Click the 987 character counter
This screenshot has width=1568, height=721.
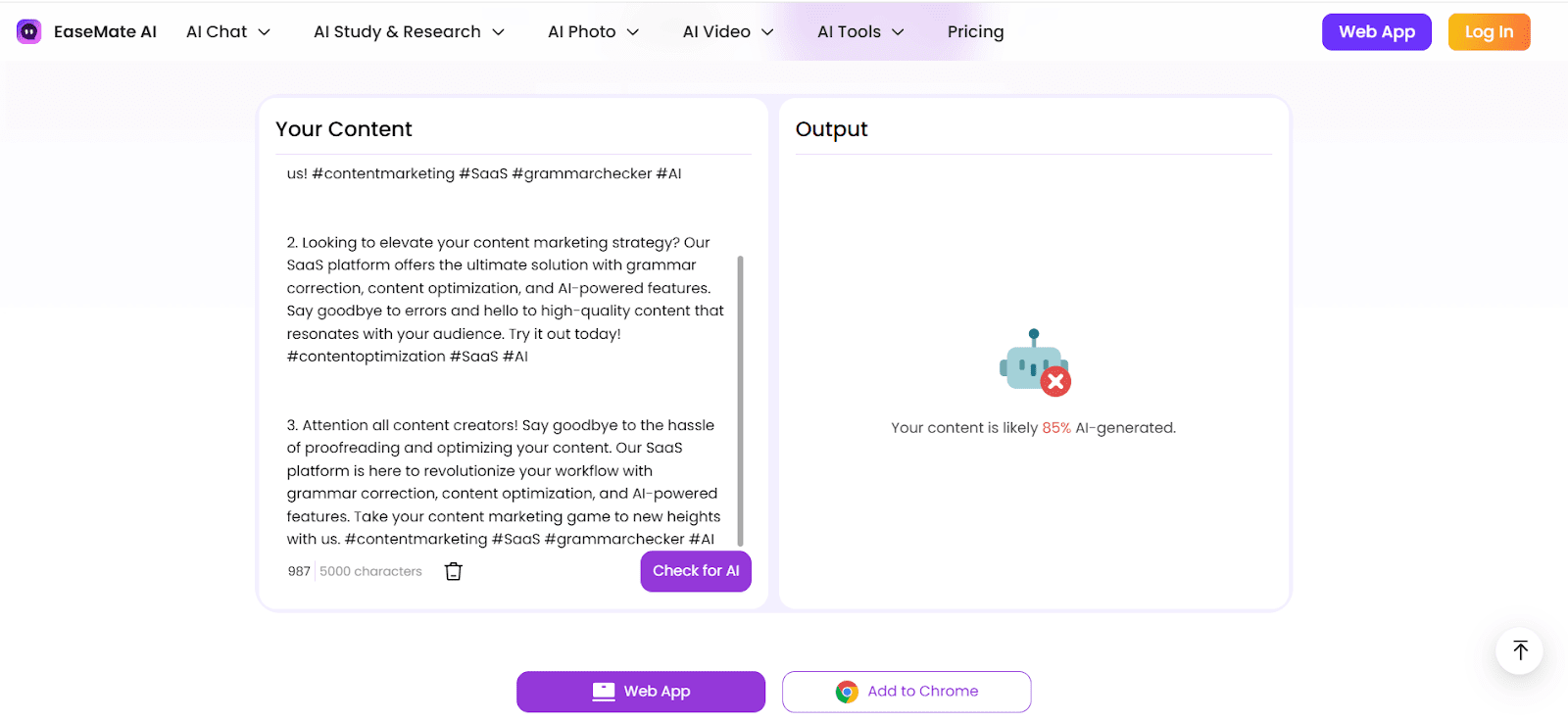pos(299,571)
